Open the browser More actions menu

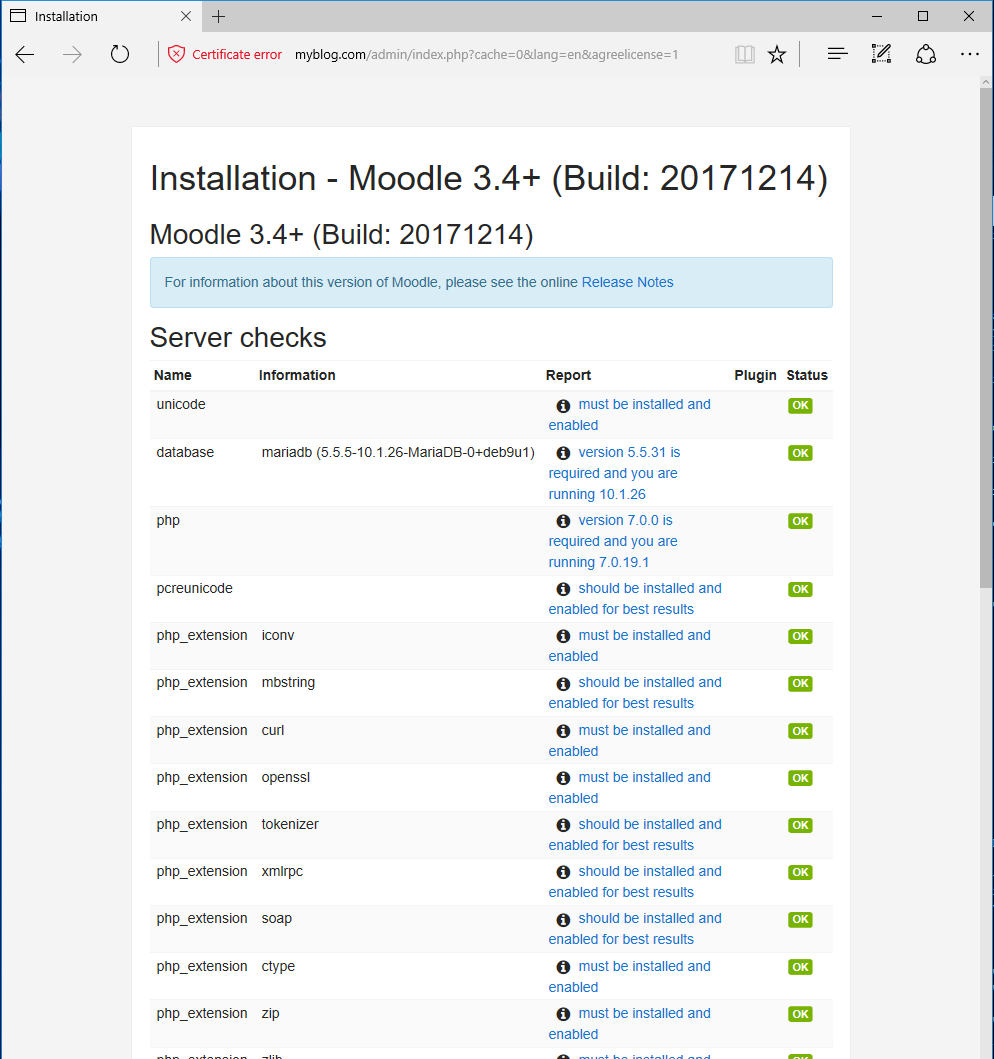[x=970, y=54]
